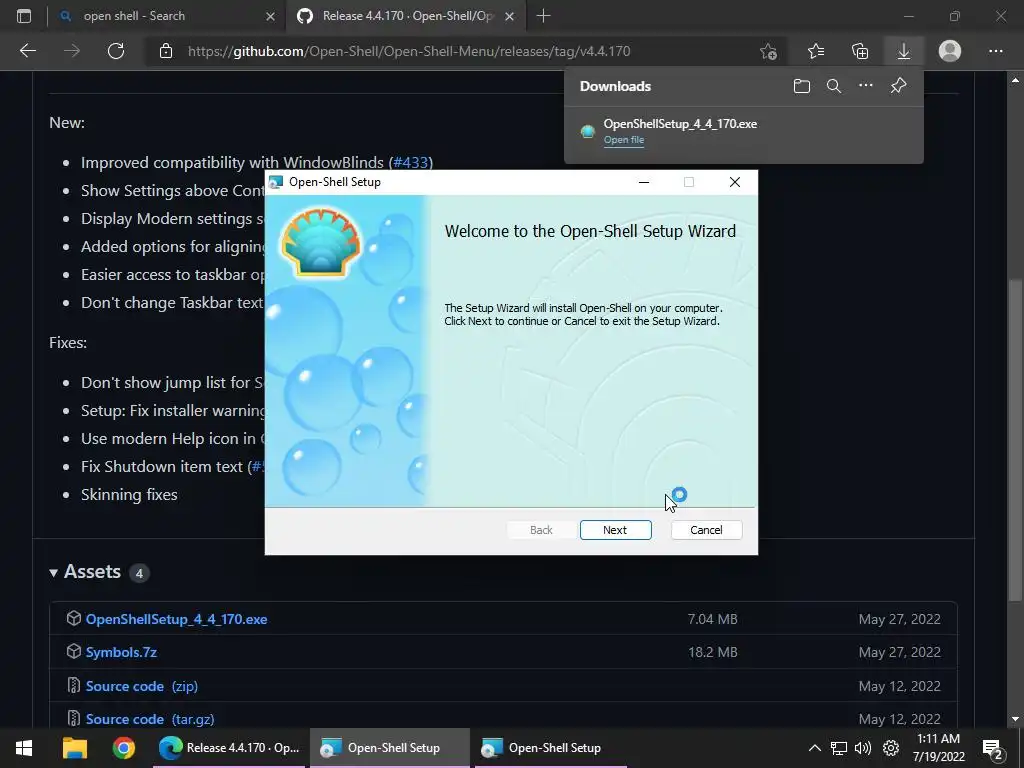Viewport: 1024px width, 768px height.
Task: Refresh the GitHub release page
Action: point(116,51)
